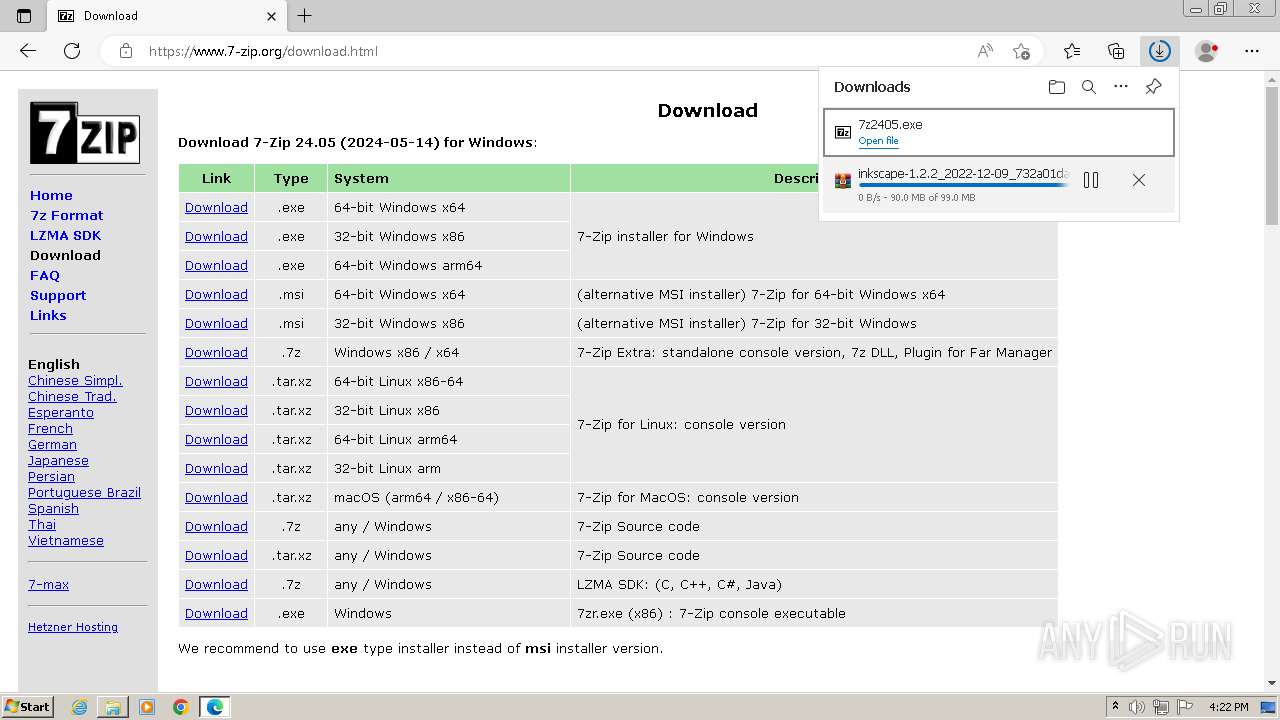Add this page to favorites
The width and height of the screenshot is (1280, 720).
point(1021,51)
